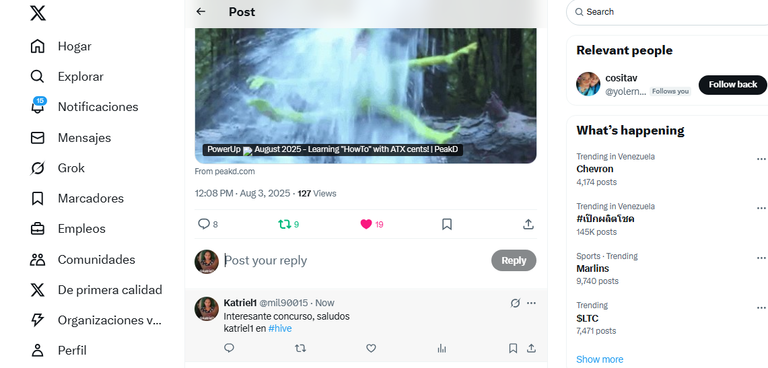Open Mensajes in the sidebar

point(84,138)
